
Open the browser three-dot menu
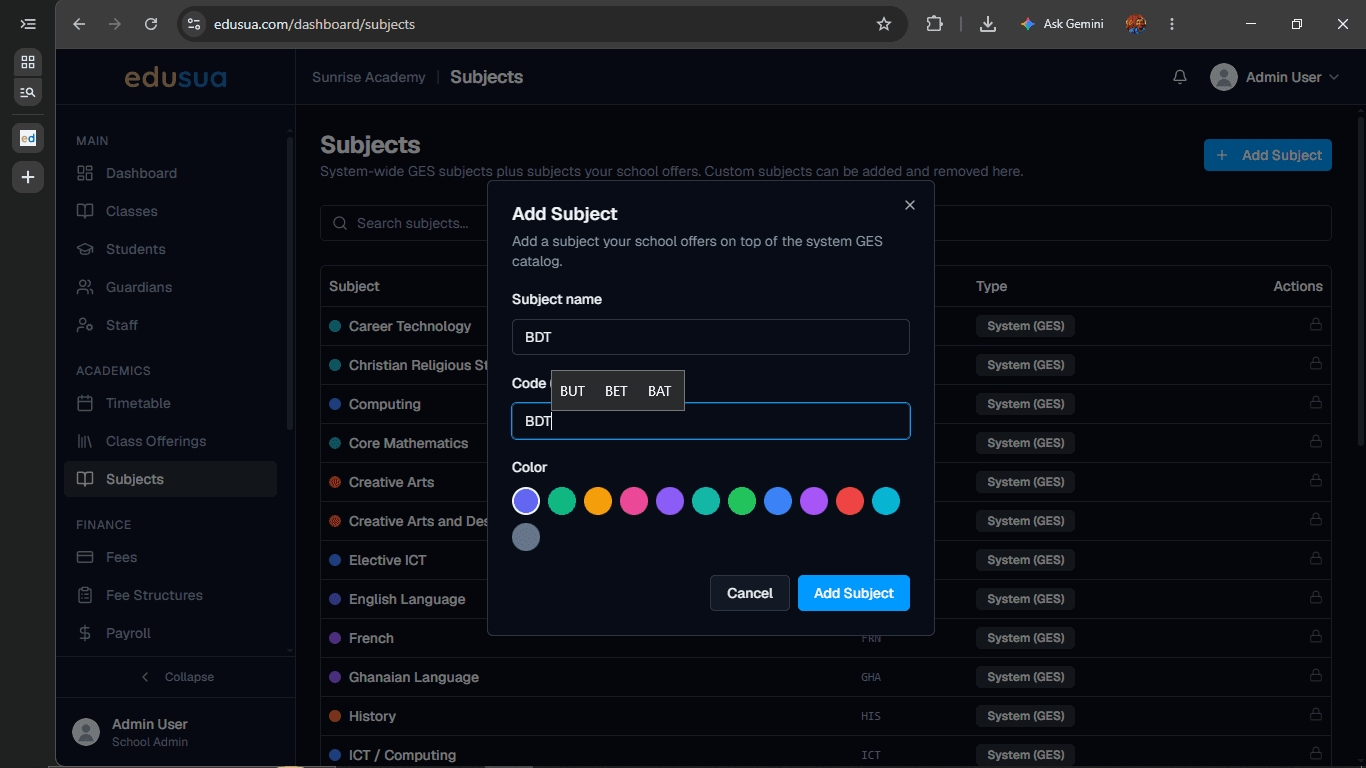point(1172,24)
